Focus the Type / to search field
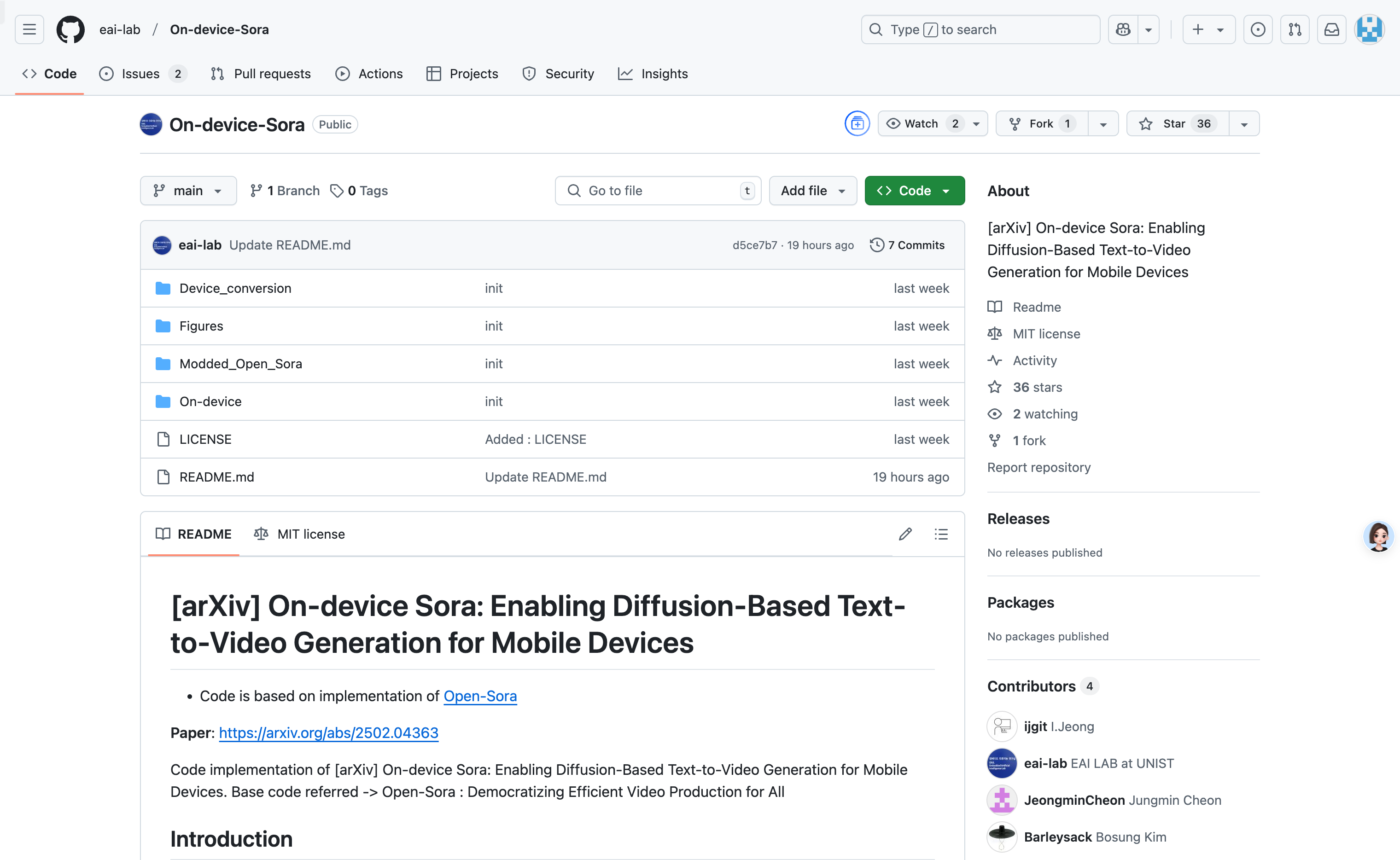Image resolution: width=1400 pixels, height=860 pixels. (980, 29)
